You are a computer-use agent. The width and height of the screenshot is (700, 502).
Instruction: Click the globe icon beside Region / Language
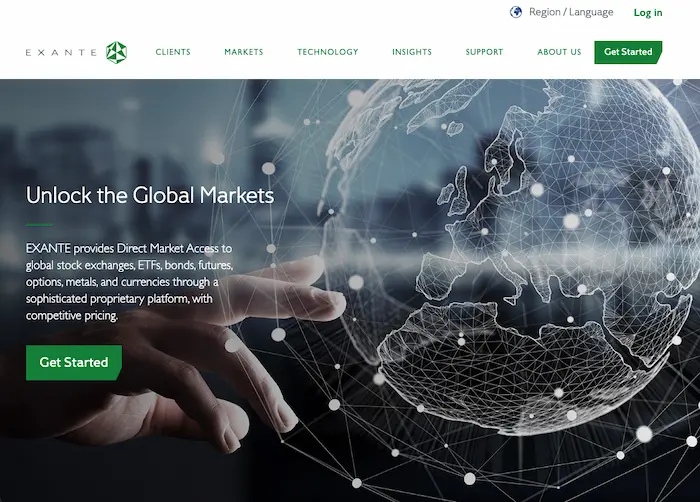click(516, 12)
